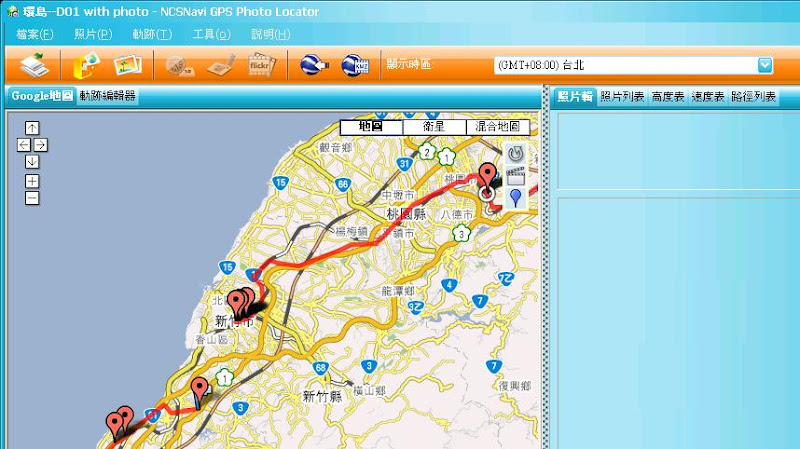The height and width of the screenshot is (449, 800).
Task: Pan the map right with arrow
Action: [x=41, y=145]
